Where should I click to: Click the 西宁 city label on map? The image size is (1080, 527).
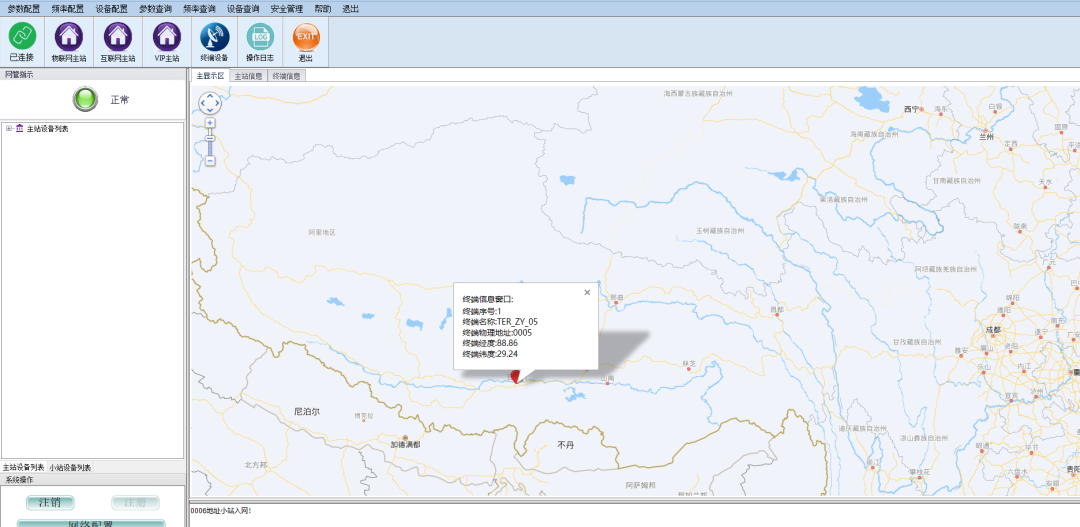tap(911, 109)
